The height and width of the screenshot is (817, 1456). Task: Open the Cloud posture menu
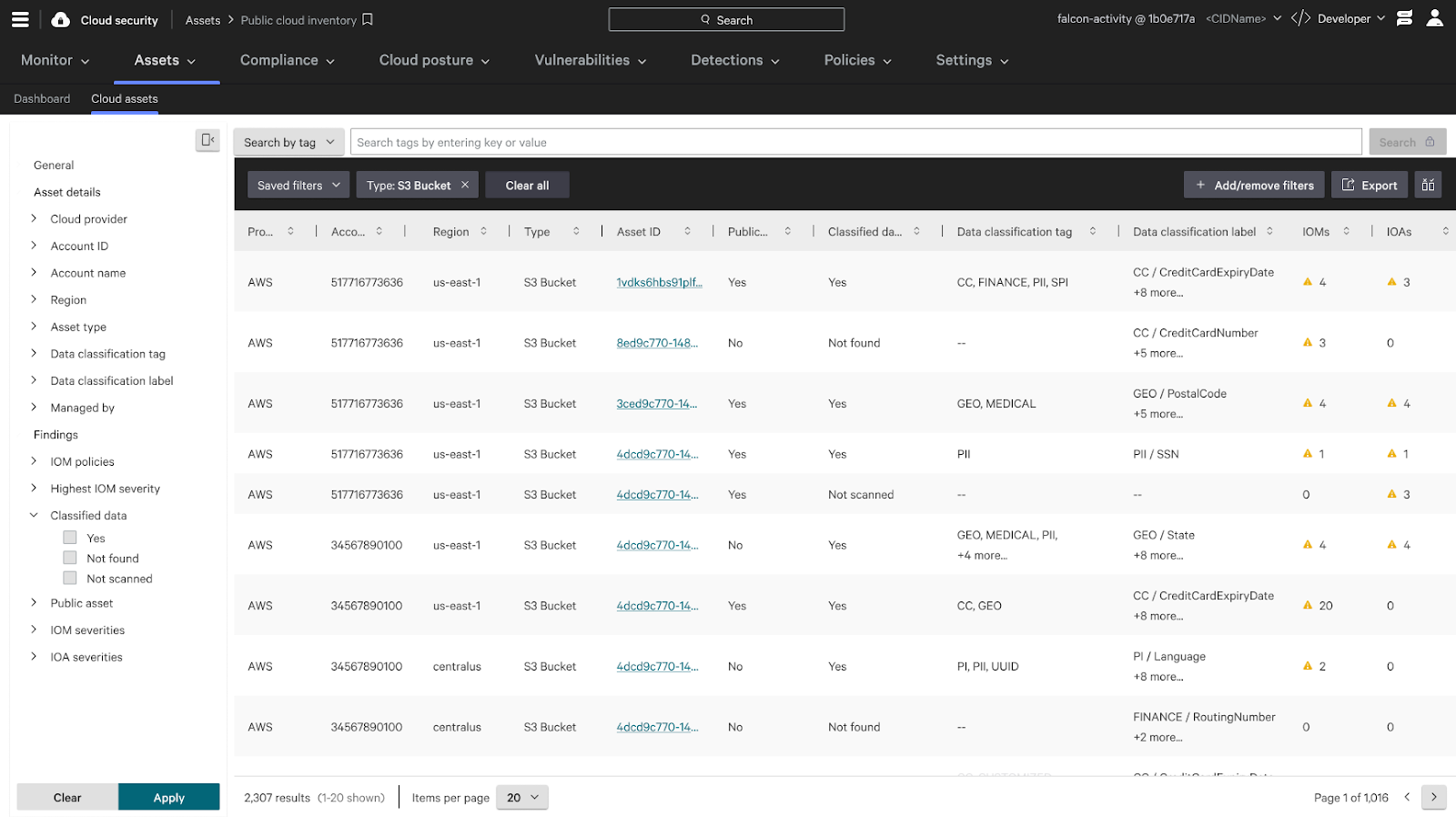[x=435, y=60]
